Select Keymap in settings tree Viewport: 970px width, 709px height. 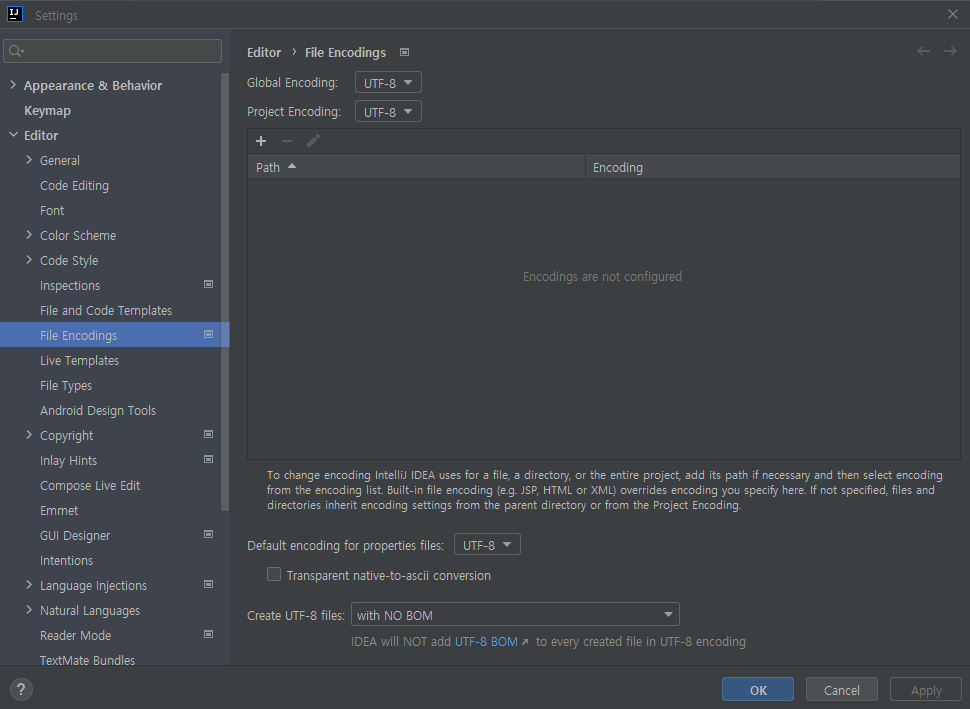coord(48,111)
